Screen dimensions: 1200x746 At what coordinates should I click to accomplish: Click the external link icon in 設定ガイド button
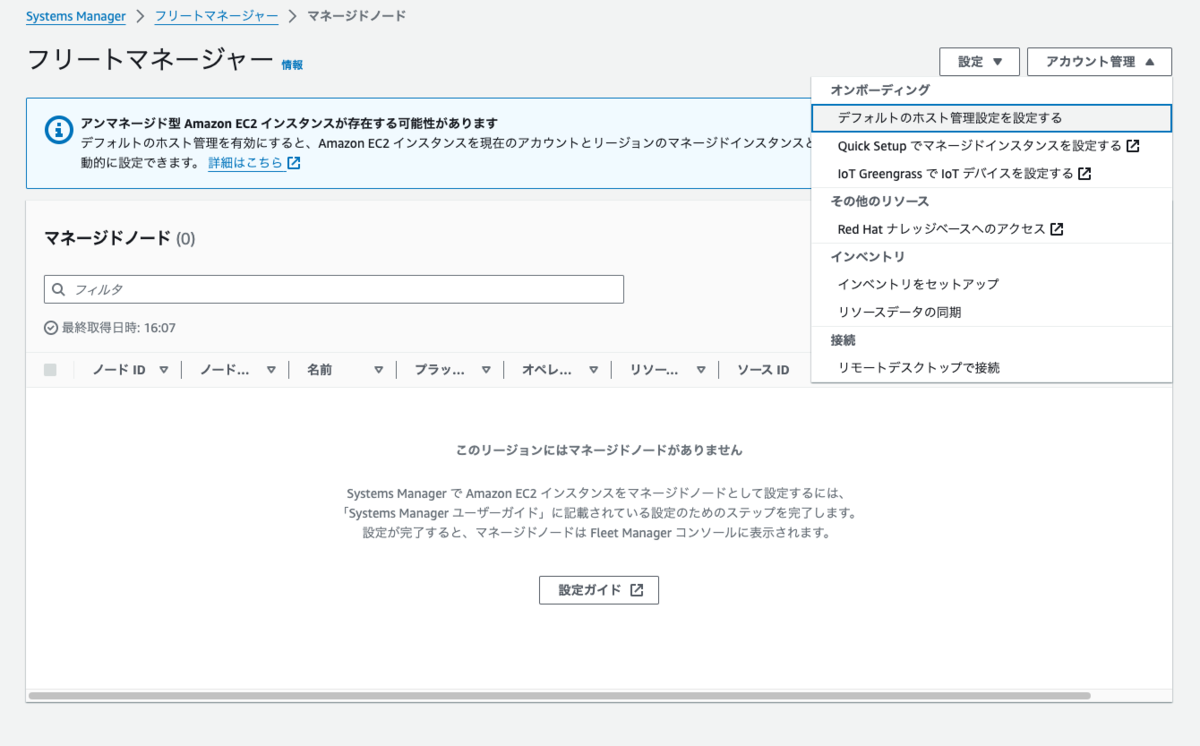637,590
